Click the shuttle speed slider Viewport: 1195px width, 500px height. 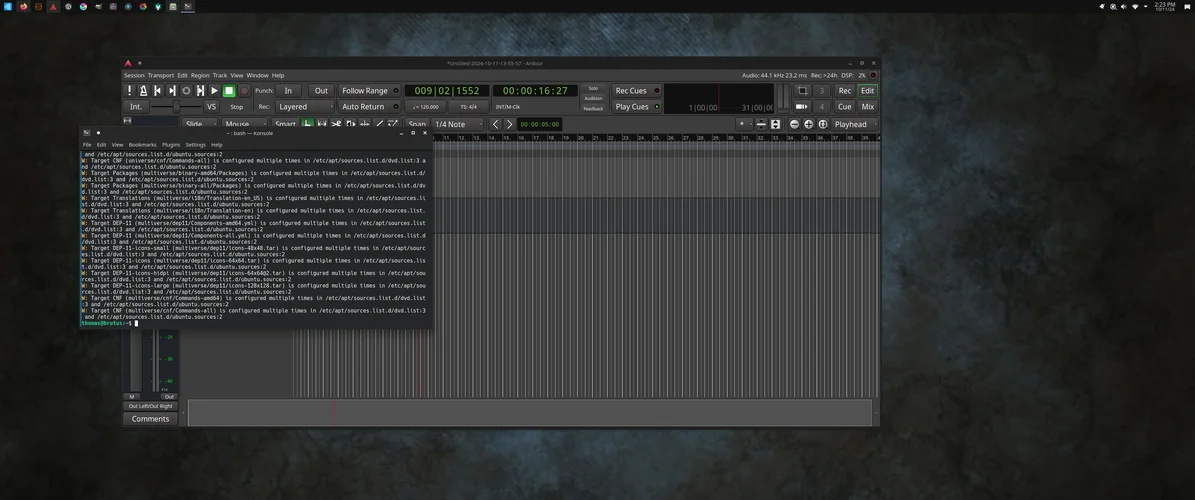click(x=176, y=107)
